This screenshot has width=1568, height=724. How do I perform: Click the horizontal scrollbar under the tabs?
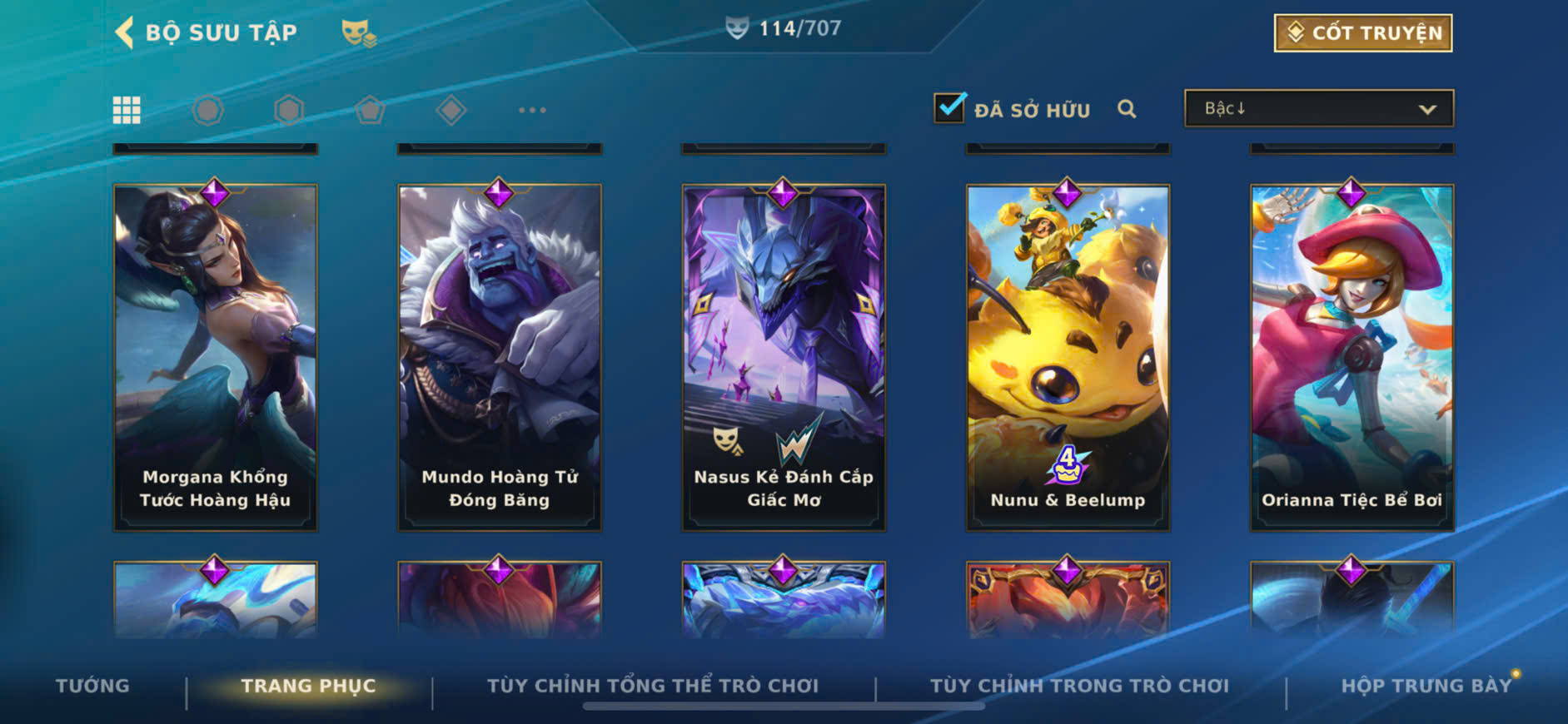click(784, 707)
